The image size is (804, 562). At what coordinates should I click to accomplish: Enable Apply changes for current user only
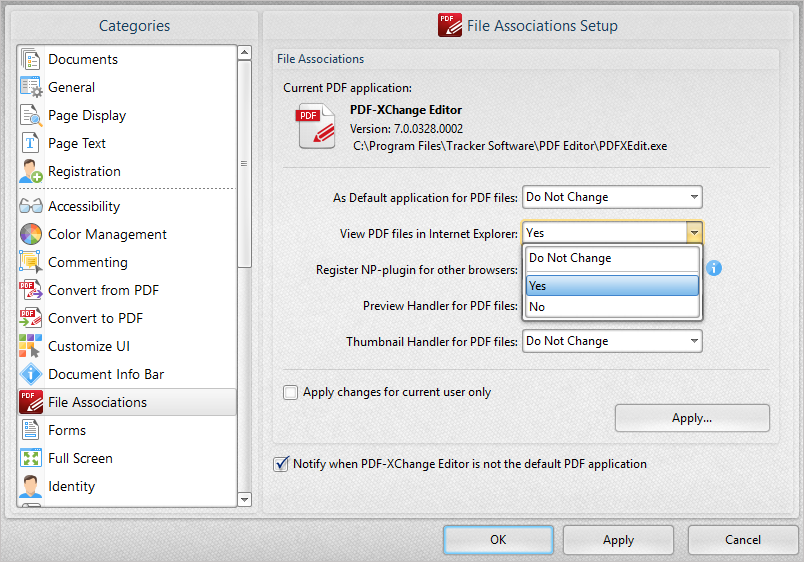pyautogui.click(x=291, y=392)
